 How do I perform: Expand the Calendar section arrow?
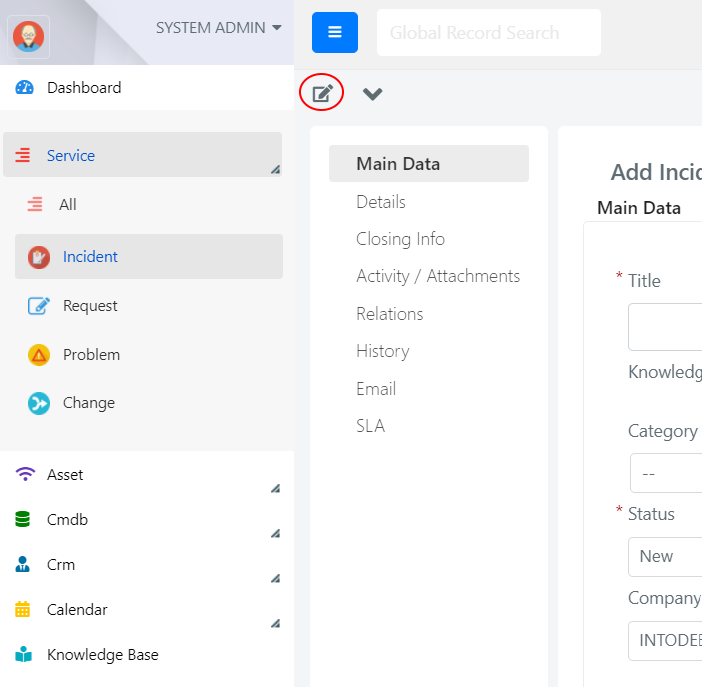coord(275,623)
